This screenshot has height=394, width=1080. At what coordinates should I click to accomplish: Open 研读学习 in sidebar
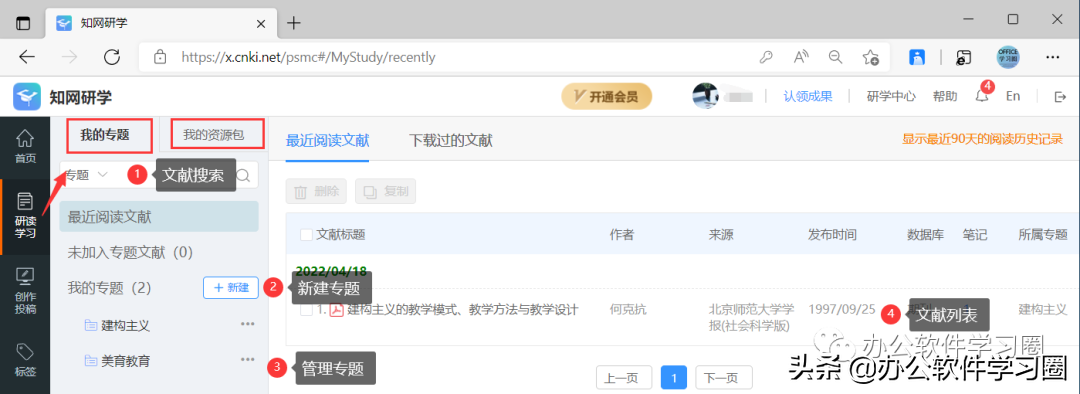(25, 216)
